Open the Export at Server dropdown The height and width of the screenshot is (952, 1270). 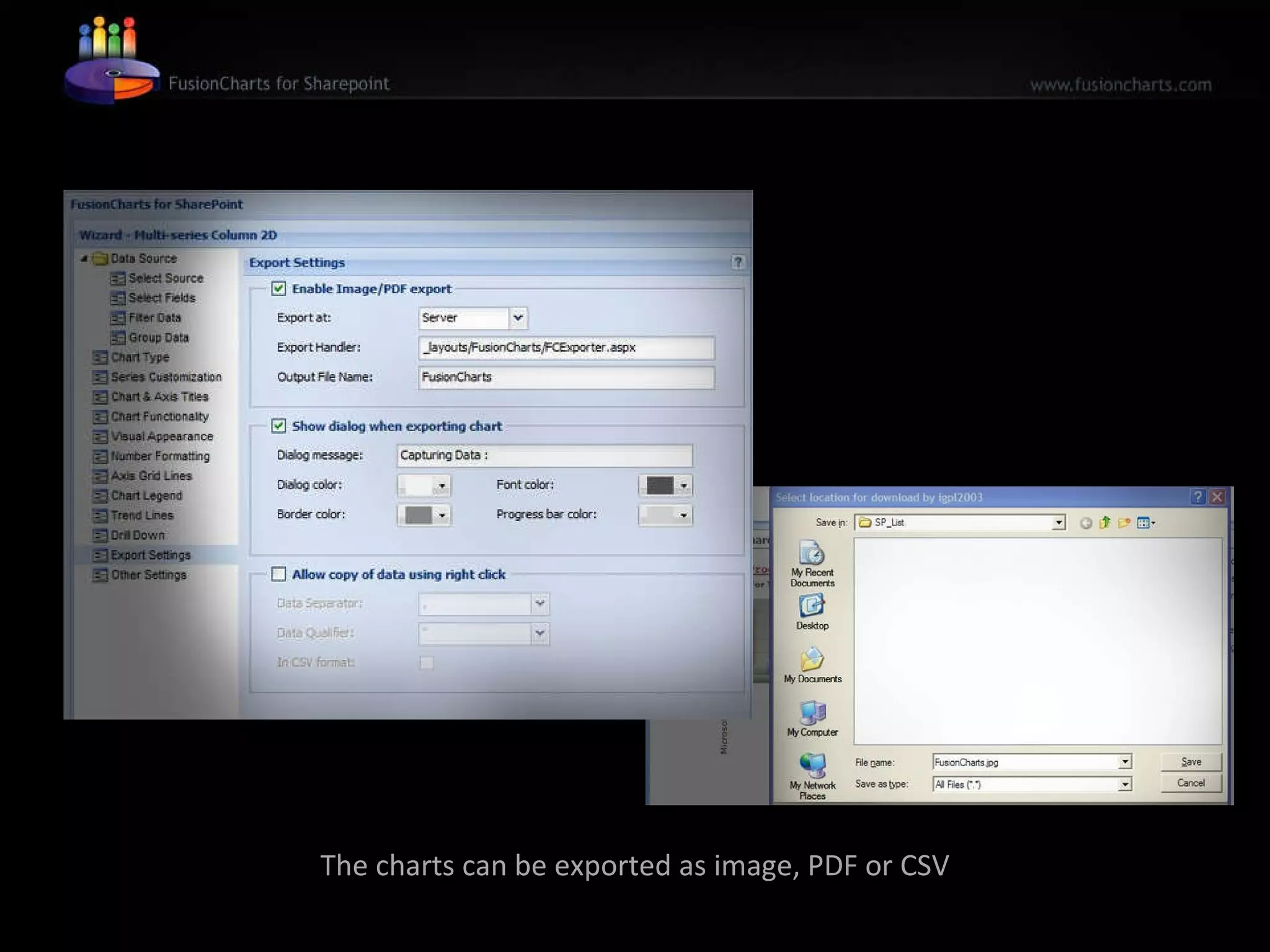coord(518,318)
